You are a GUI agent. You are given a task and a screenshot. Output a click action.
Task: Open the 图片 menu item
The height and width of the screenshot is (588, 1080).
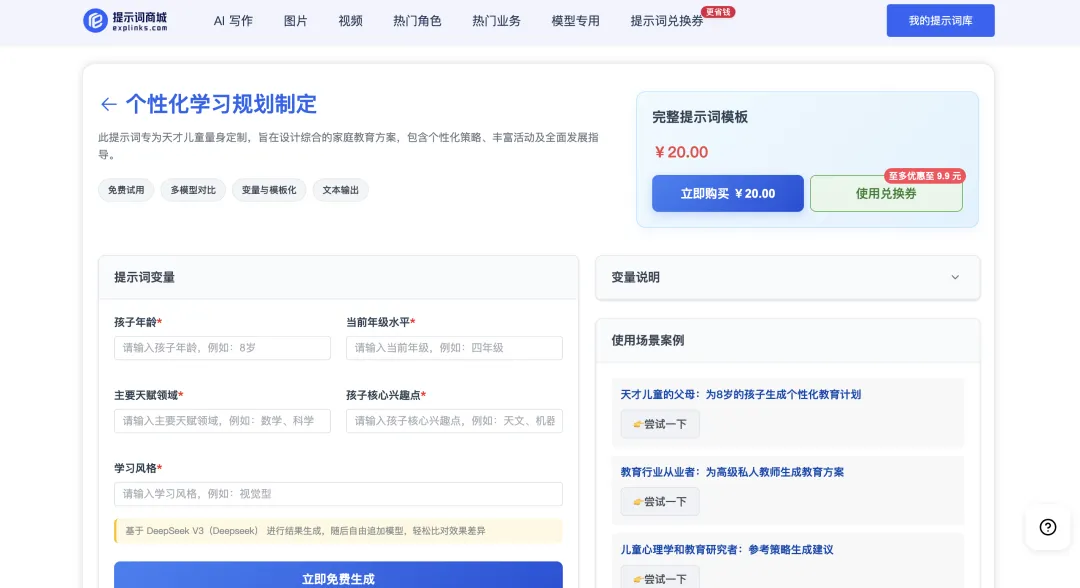coord(295,21)
